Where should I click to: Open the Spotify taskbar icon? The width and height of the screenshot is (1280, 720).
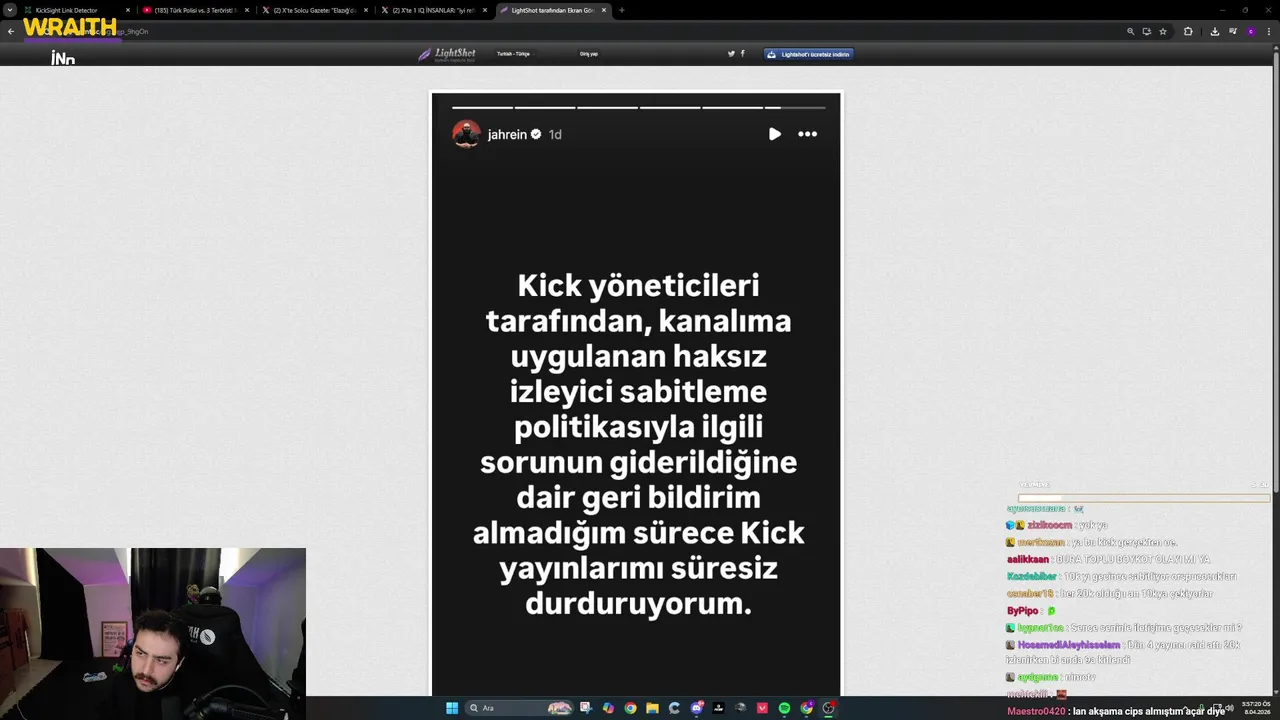click(784, 708)
